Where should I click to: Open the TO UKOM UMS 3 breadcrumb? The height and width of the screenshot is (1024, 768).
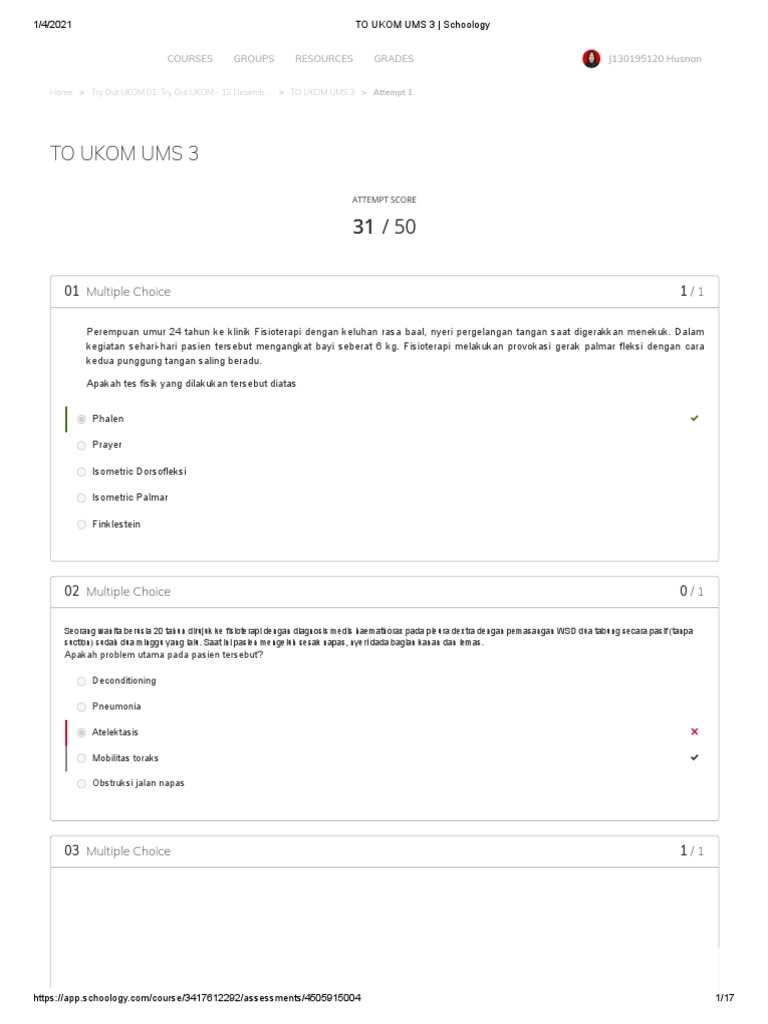[322, 92]
